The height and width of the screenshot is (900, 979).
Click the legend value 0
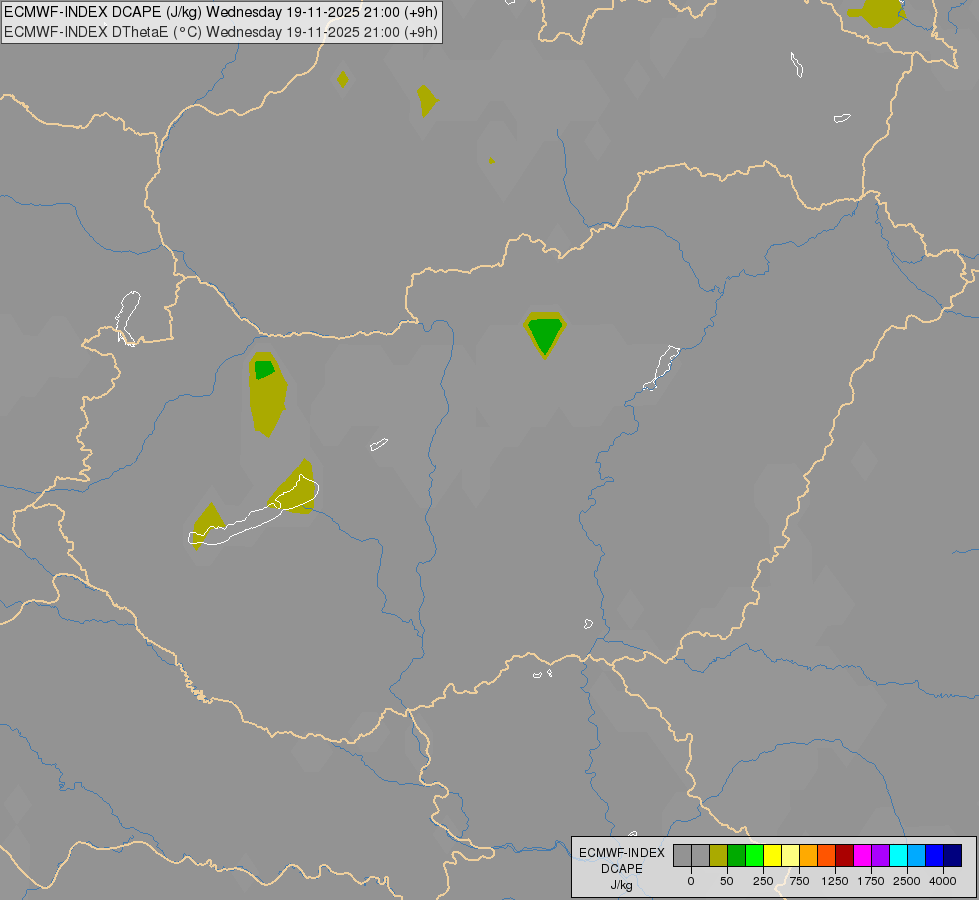point(691,881)
